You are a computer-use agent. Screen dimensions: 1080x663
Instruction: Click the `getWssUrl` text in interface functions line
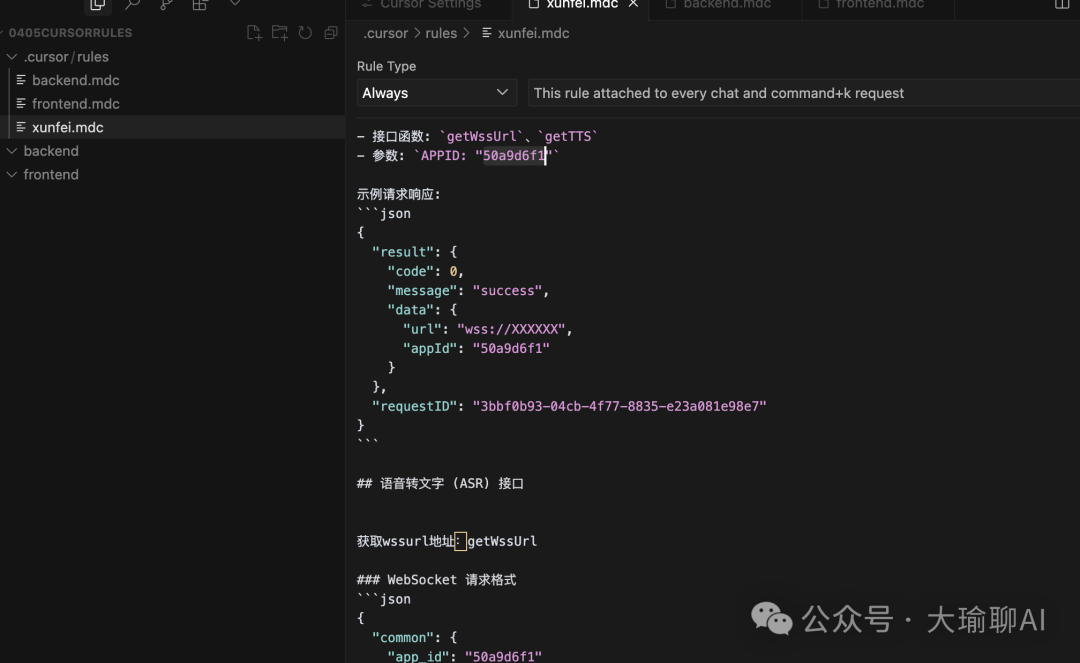tap(481, 136)
